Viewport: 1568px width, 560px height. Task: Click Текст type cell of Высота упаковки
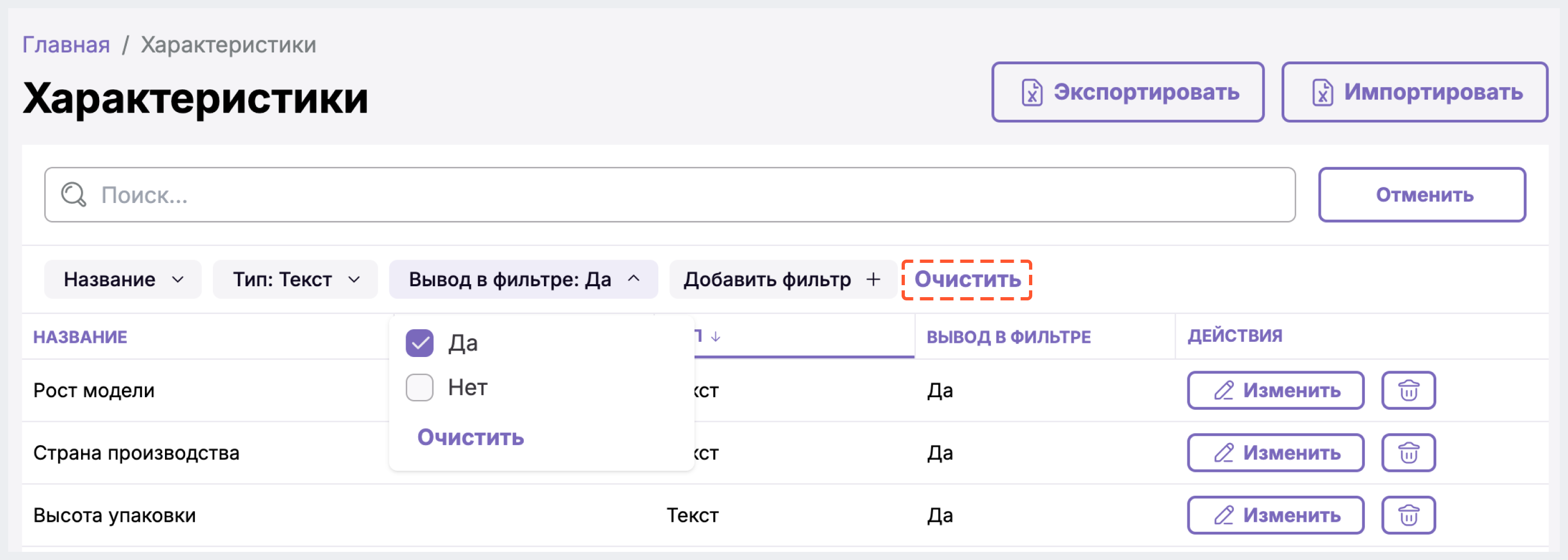point(693,515)
